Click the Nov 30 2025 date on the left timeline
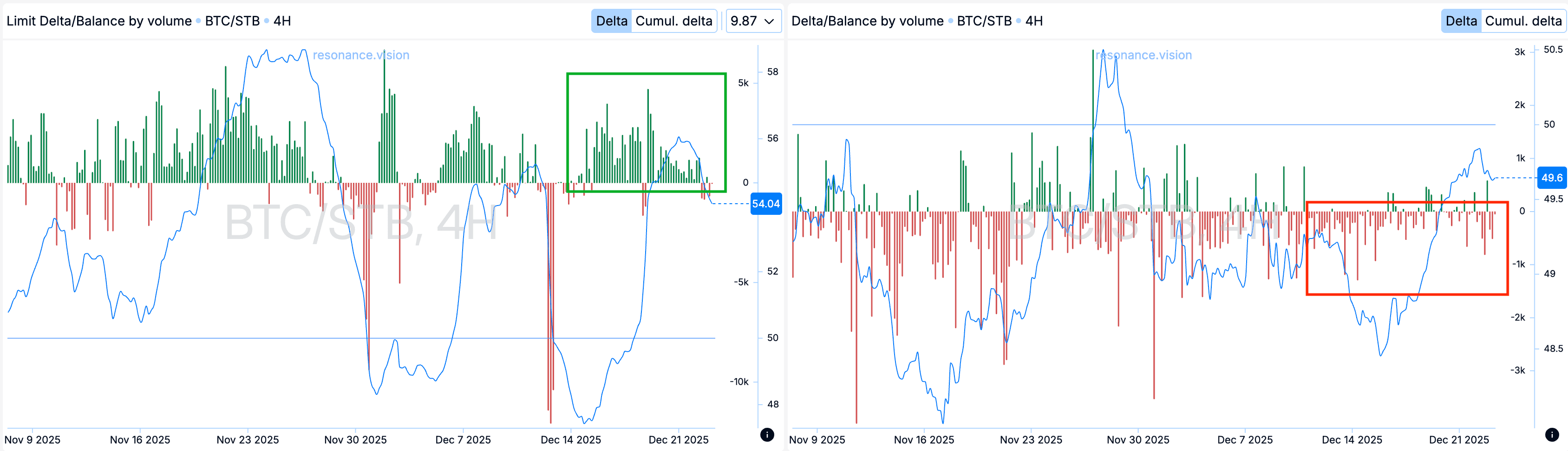This screenshot has height=451, width=1568. pos(355,439)
